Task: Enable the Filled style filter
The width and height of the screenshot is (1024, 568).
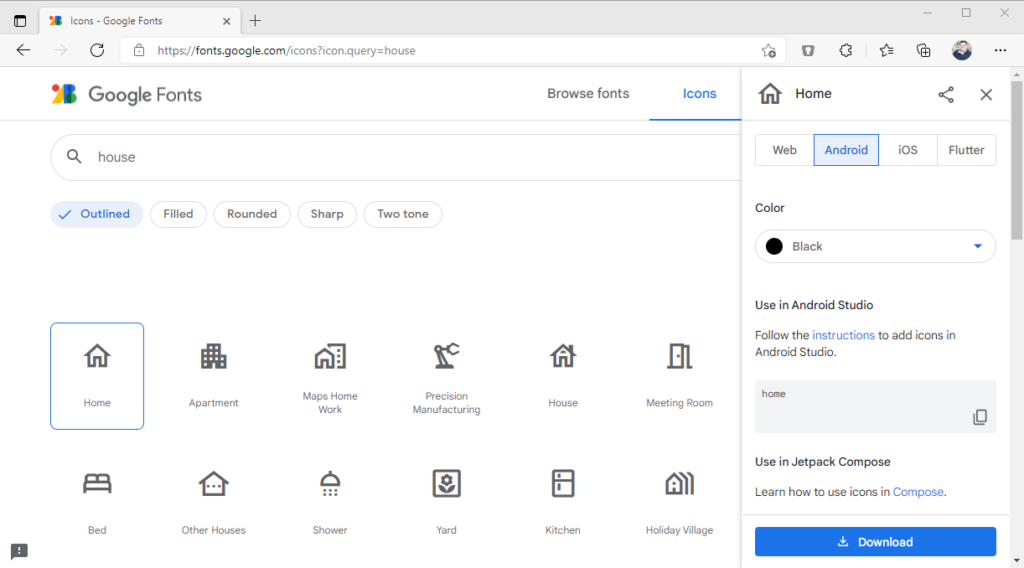Action: click(178, 214)
